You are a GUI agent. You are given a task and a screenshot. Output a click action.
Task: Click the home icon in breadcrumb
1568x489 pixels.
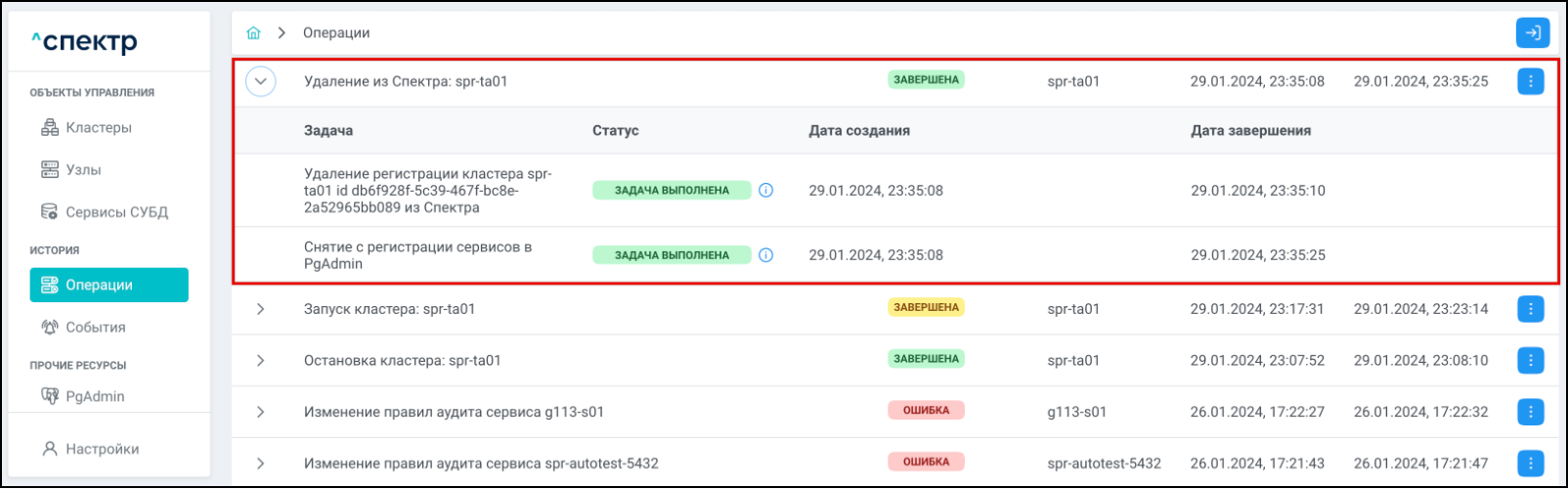253,33
